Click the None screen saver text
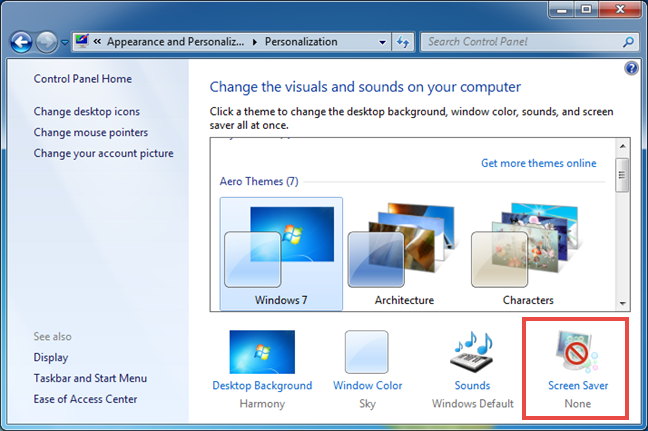Image resolution: width=648 pixels, height=431 pixels. [x=578, y=404]
